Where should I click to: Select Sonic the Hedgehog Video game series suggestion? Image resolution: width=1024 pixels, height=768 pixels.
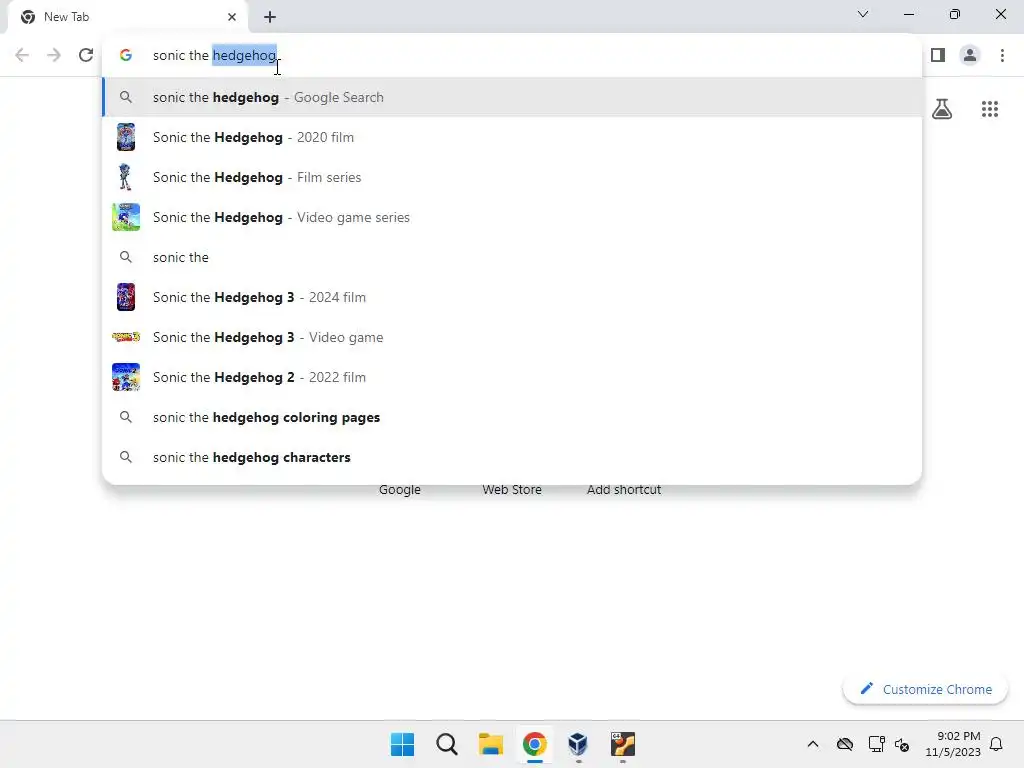click(512, 217)
